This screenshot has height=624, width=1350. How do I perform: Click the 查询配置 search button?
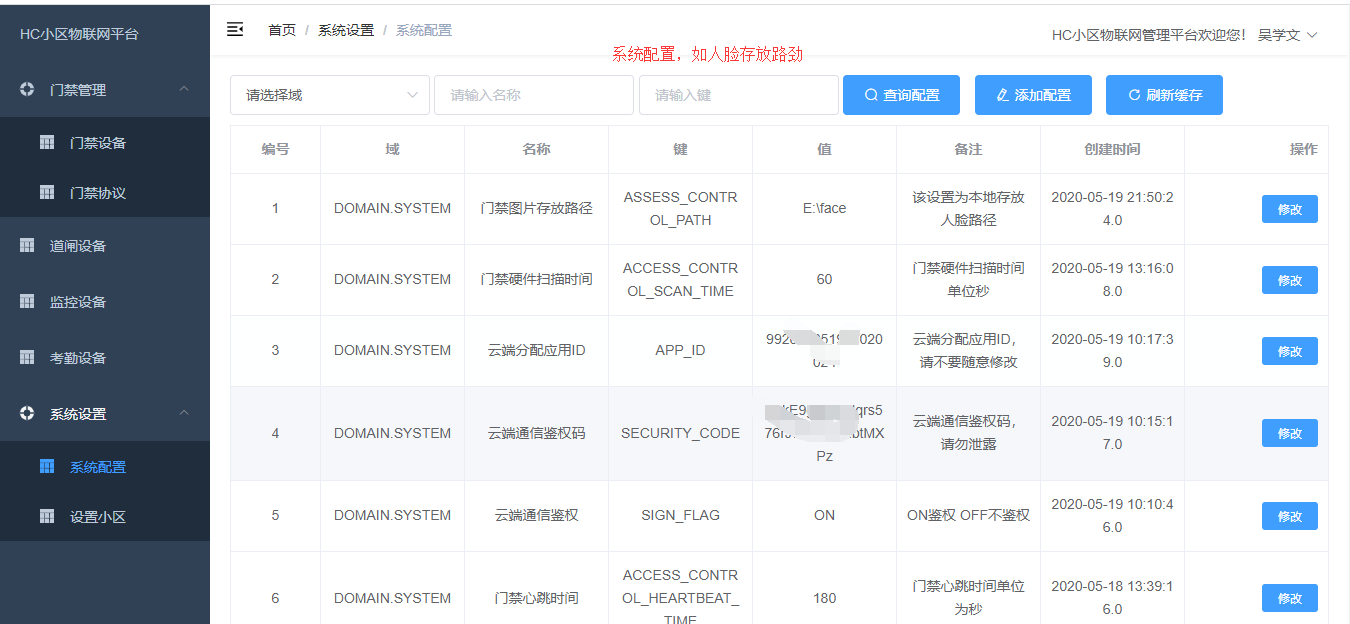pyautogui.click(x=901, y=95)
